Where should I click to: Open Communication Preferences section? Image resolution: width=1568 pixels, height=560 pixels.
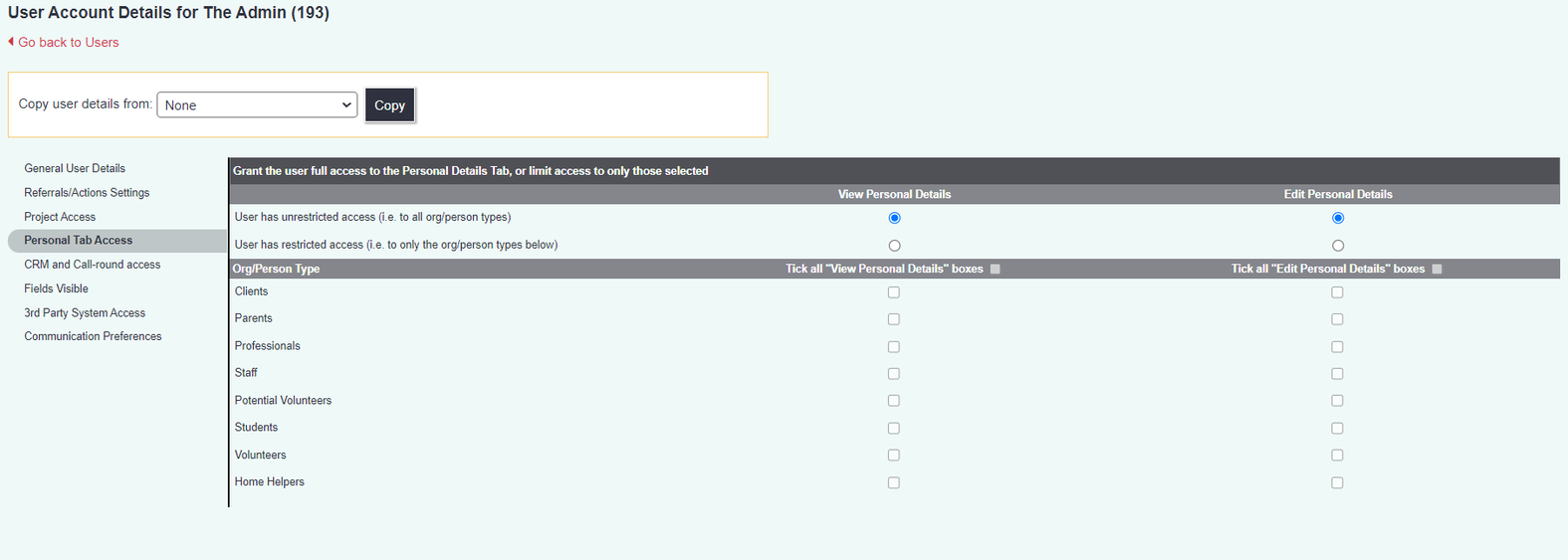click(x=93, y=337)
